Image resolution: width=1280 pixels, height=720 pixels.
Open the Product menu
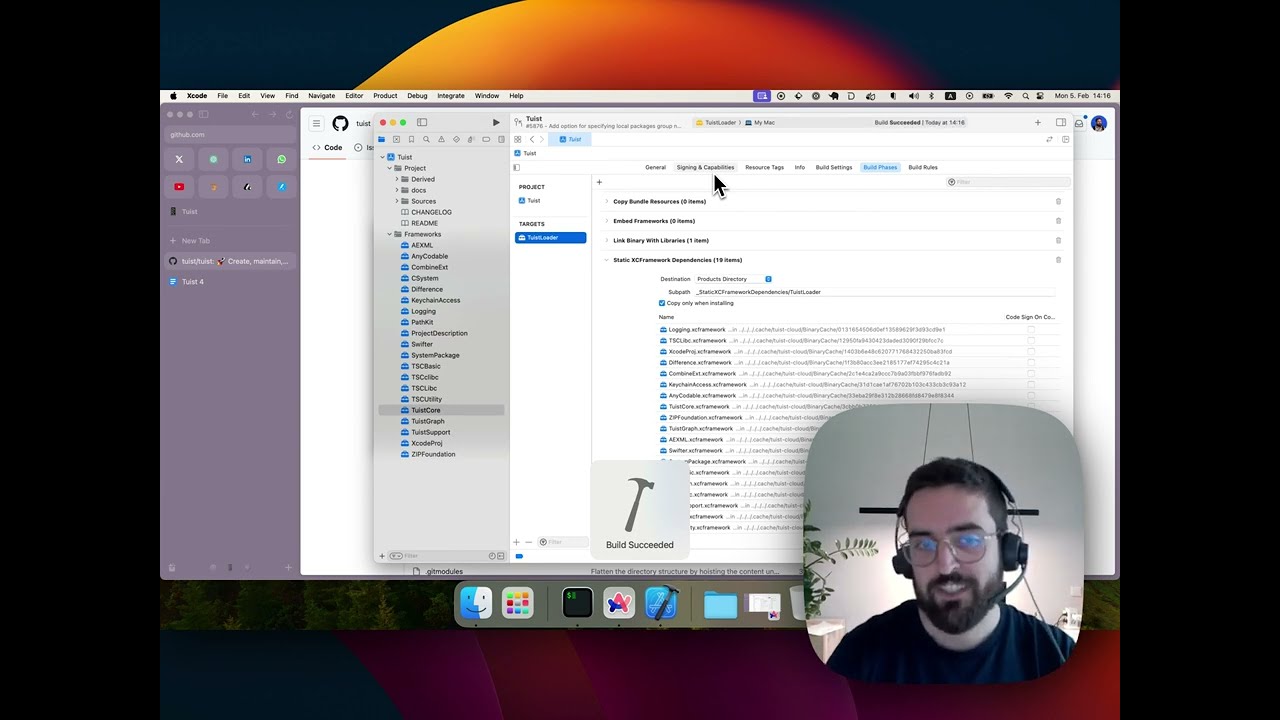pos(385,96)
